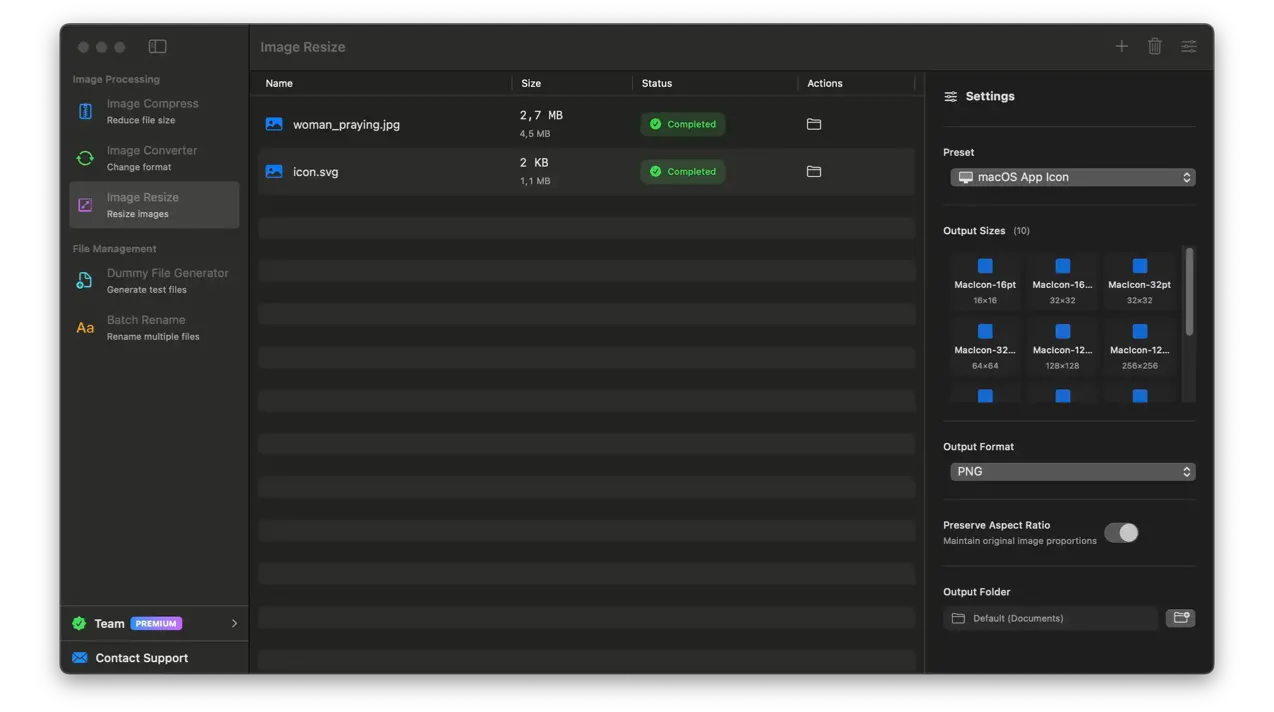Click the add files plus icon
Image resolution: width=1274 pixels, height=712 pixels.
1121,46
